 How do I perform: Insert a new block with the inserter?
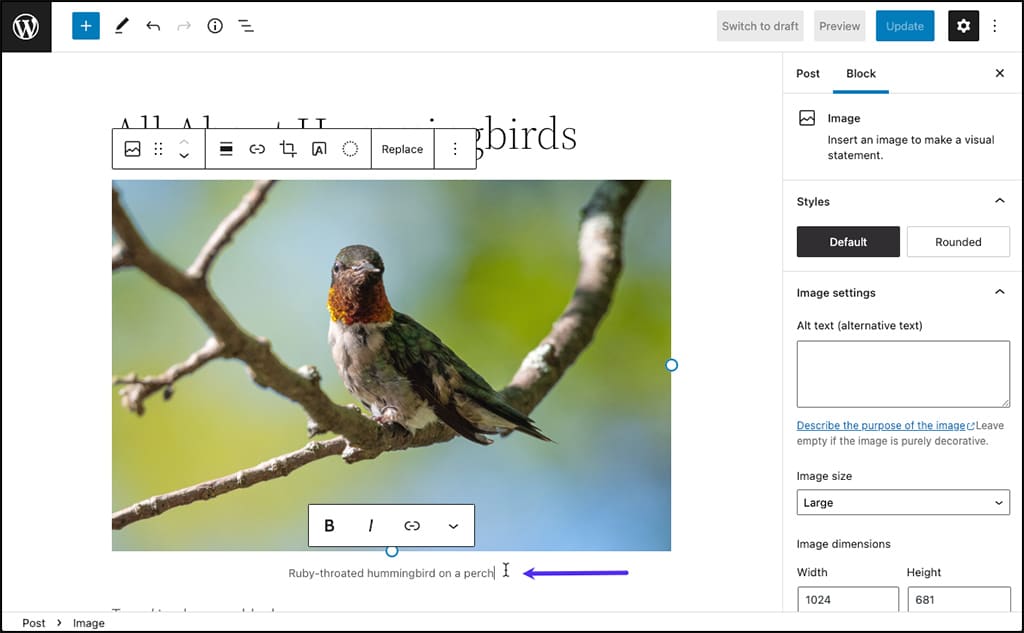[85, 25]
